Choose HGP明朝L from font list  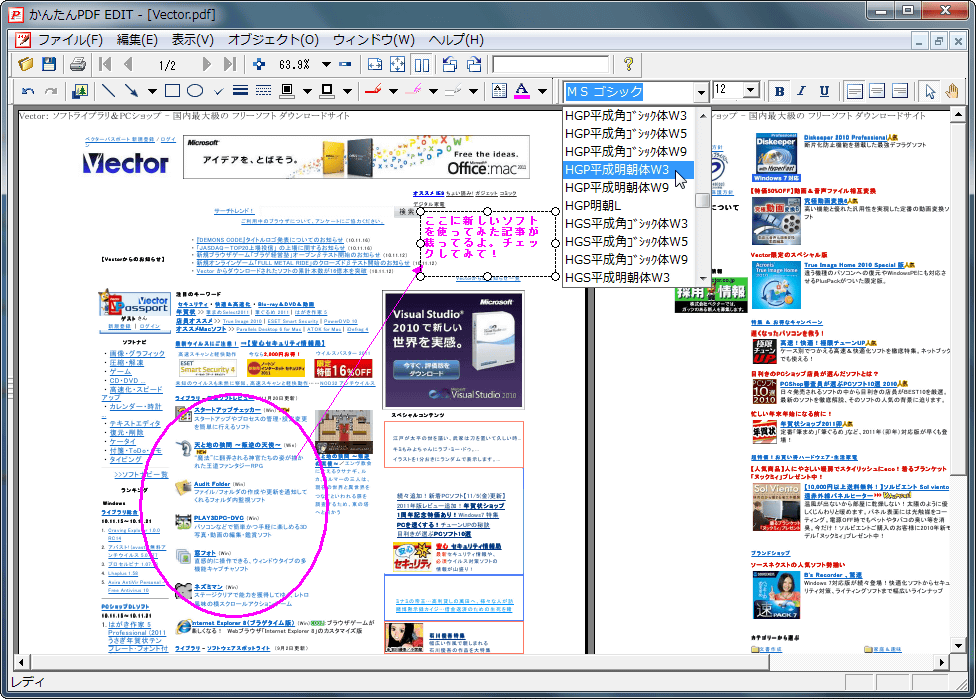tap(628, 205)
